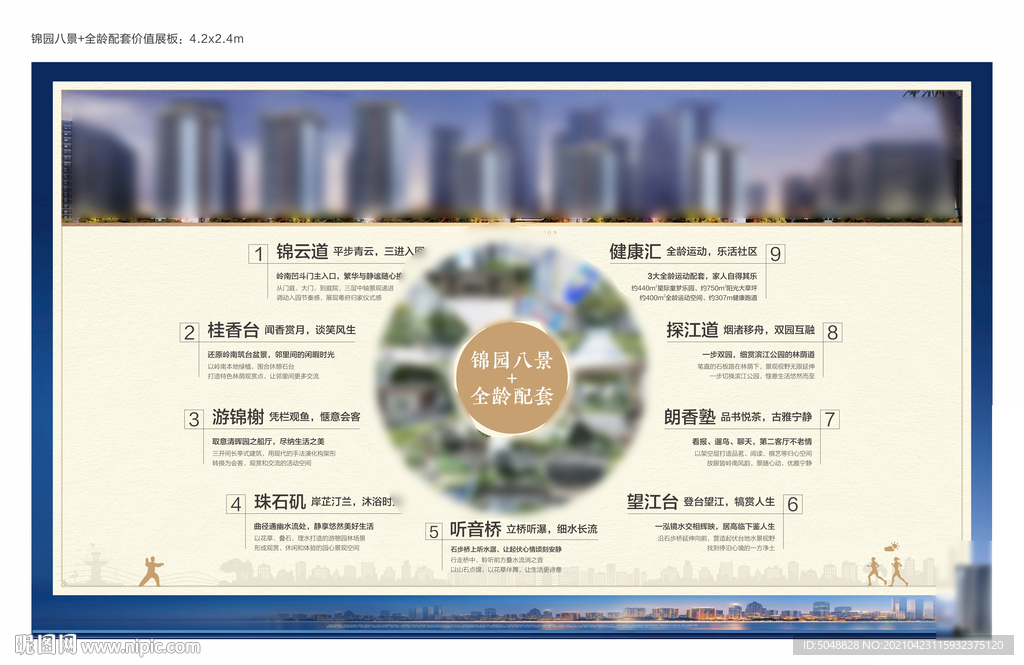1024x665 pixels.
Task: Select the subtitle 品书悦茶，古雅宁静
Action: [767, 417]
